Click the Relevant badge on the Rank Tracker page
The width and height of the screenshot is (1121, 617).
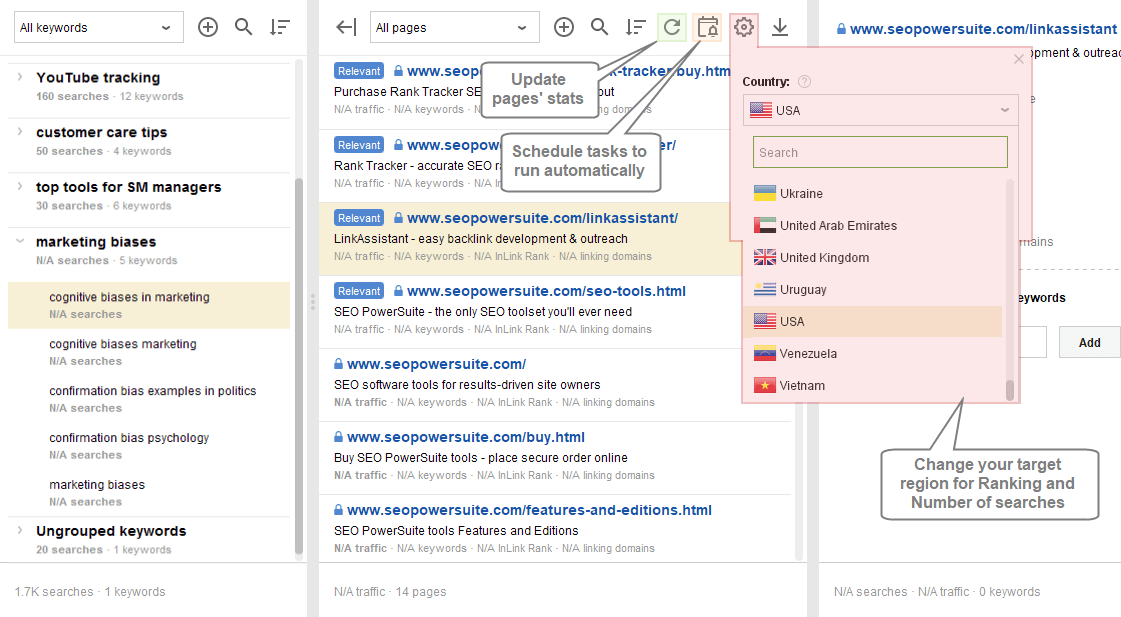pos(359,145)
